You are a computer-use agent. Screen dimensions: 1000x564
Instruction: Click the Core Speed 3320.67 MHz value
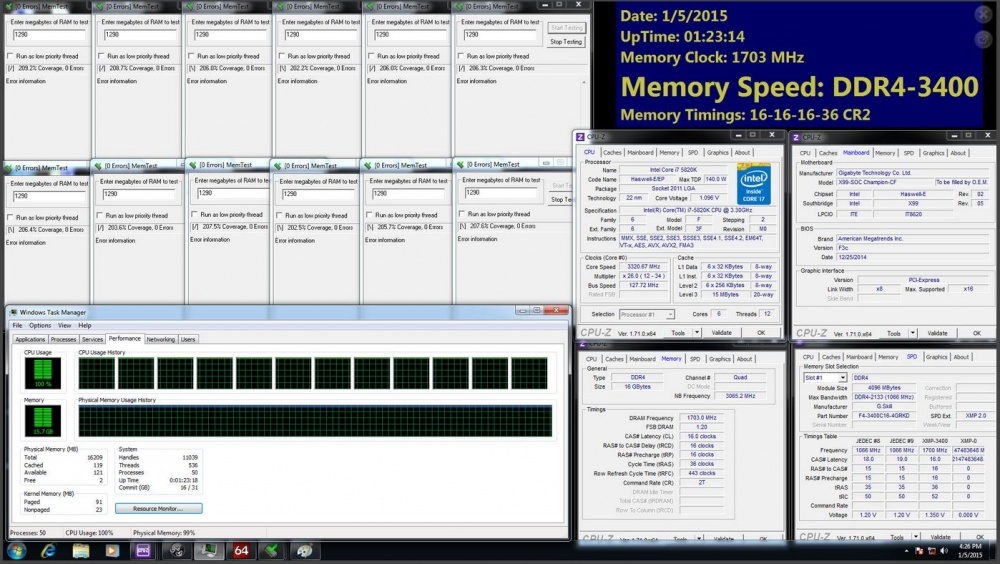coord(643,267)
